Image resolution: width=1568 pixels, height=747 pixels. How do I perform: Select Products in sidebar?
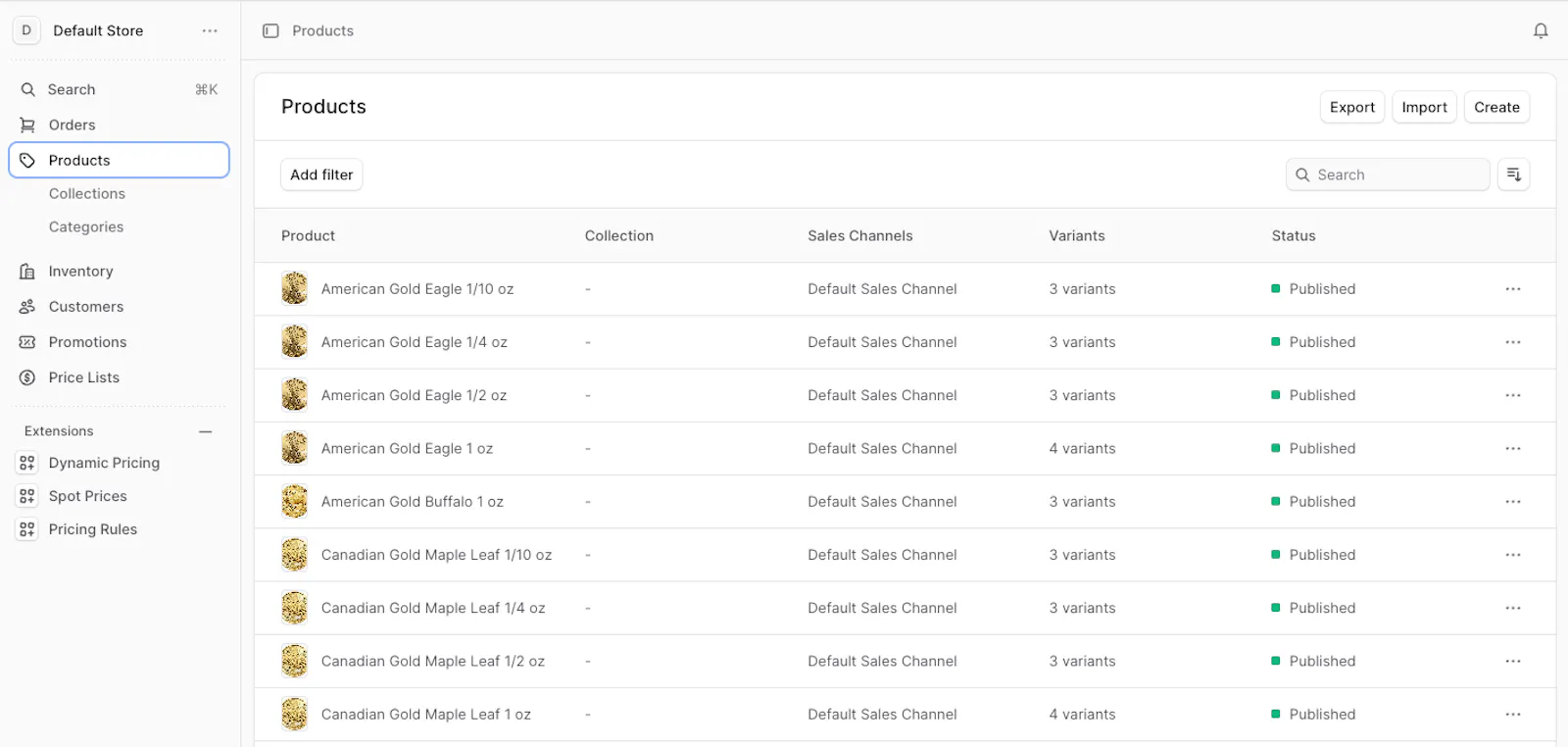coord(120,160)
